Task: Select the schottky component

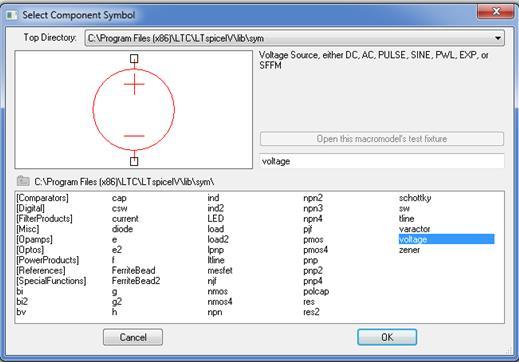Action: 415,198
